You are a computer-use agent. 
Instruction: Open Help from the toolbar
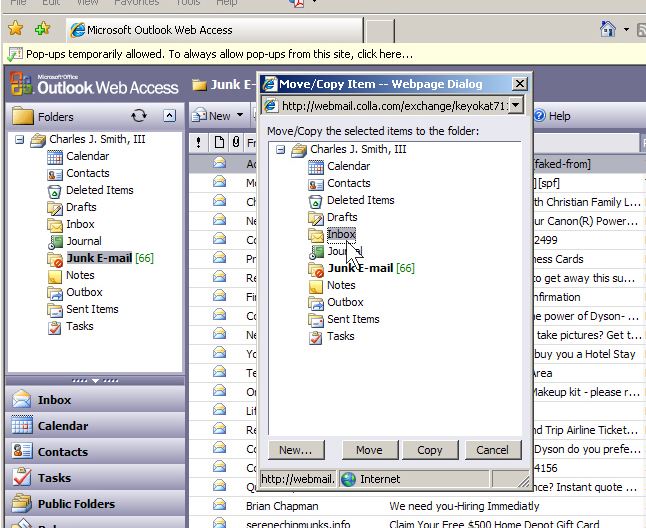(552, 116)
